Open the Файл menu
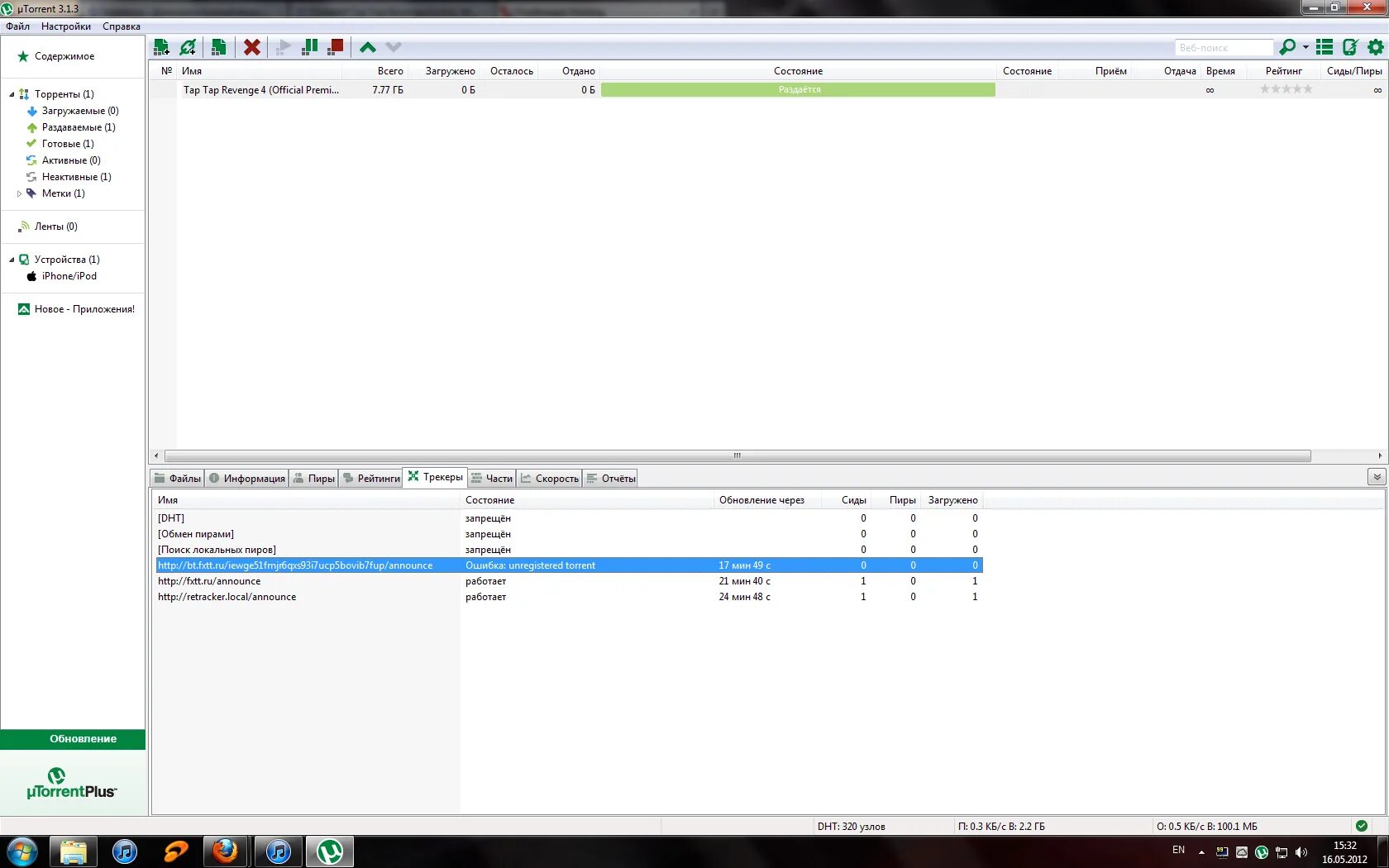 pos(17,26)
